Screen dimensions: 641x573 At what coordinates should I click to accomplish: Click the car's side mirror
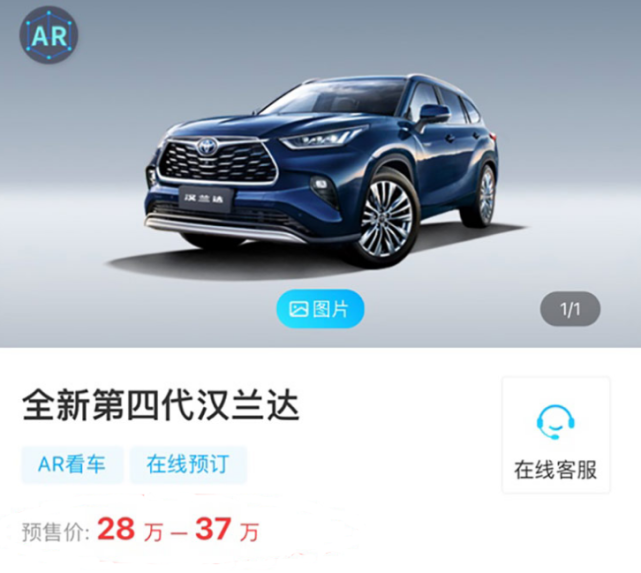tap(433, 114)
